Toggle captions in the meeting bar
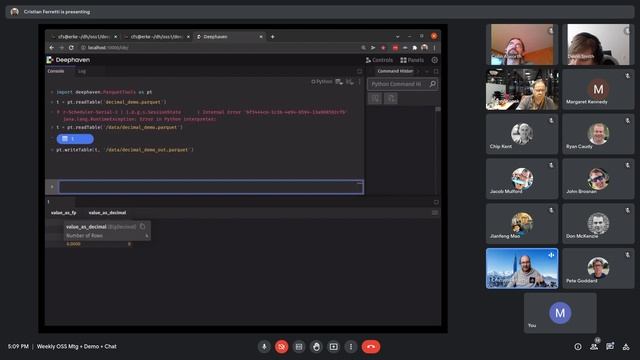The height and width of the screenshot is (360, 640). [x=299, y=347]
